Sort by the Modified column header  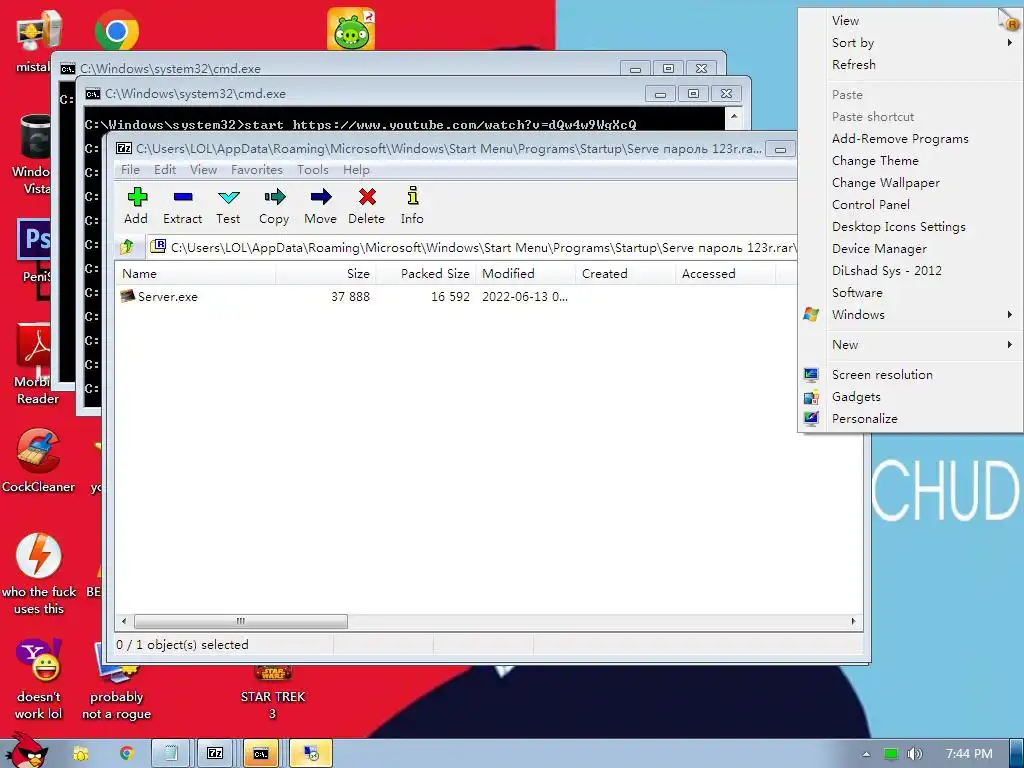click(525, 274)
